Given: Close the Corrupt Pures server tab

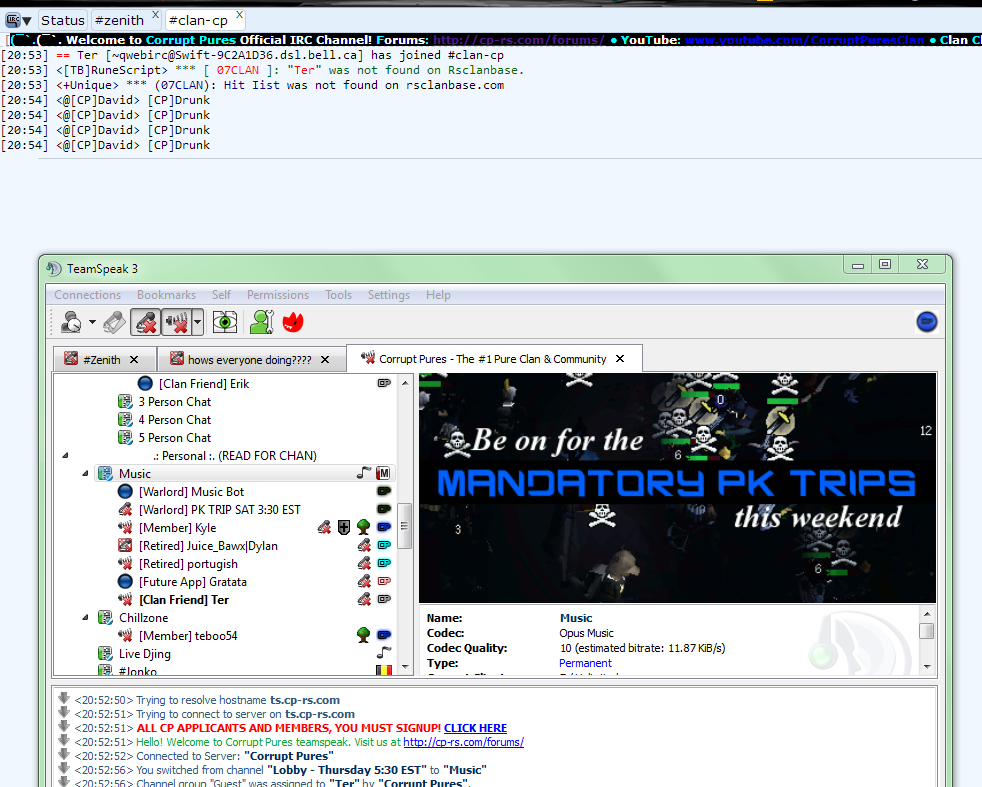Looking at the screenshot, I should pos(620,359).
